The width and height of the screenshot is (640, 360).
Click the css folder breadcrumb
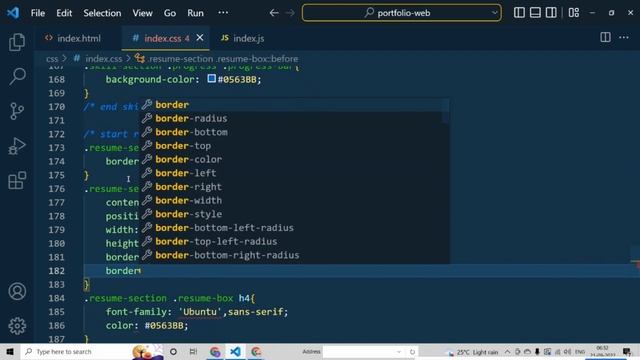tap(52, 59)
